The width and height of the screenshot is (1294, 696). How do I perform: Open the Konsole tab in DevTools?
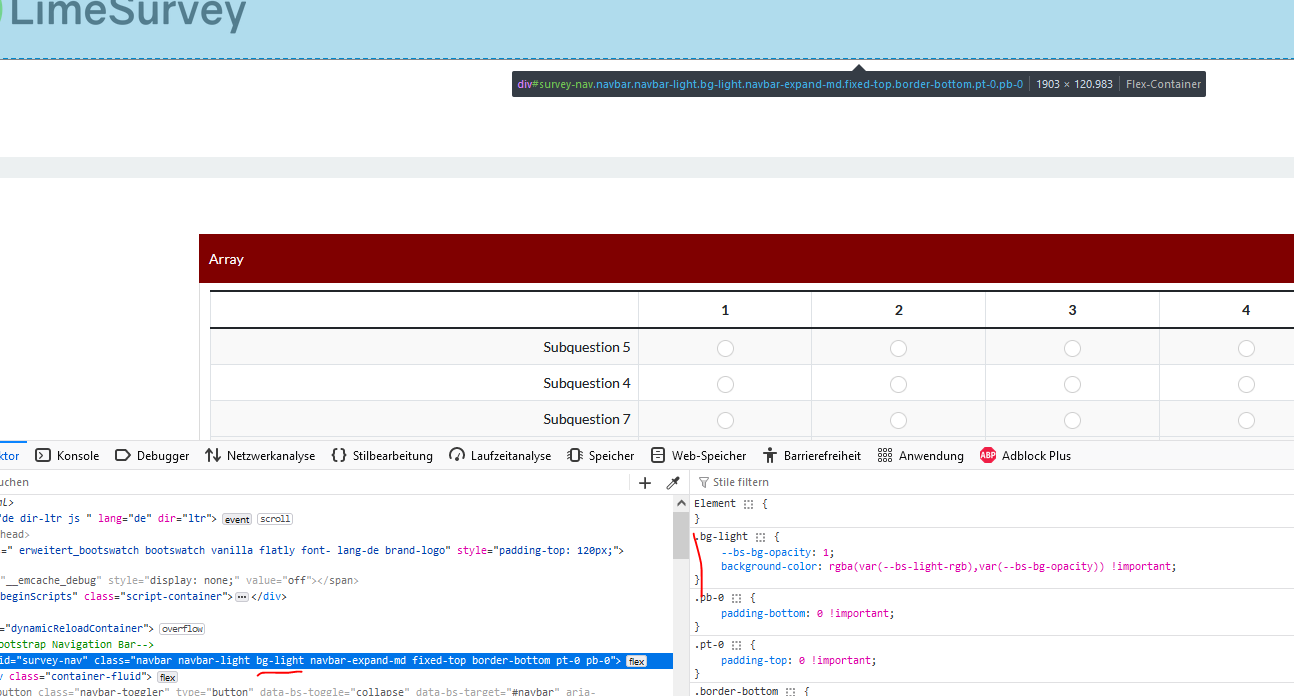[x=68, y=455]
